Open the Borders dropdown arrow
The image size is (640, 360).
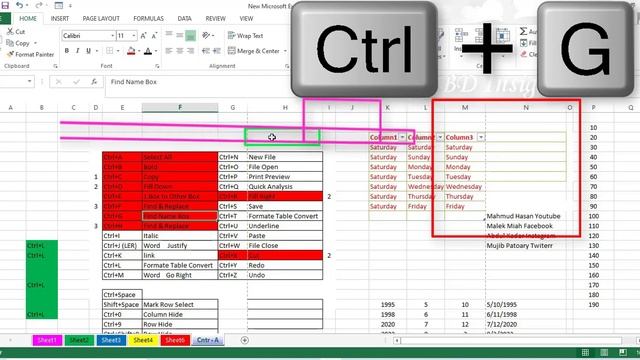point(118,51)
